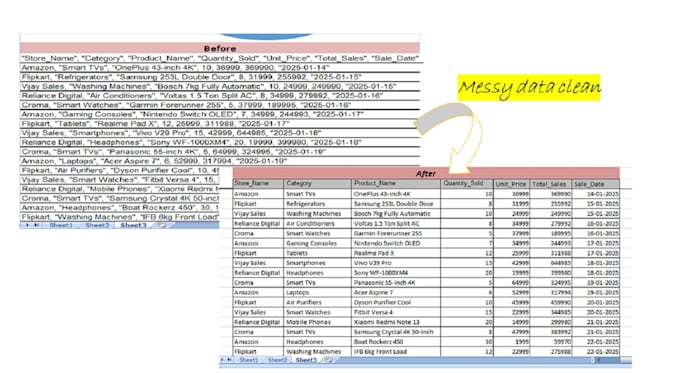Select the Laptops cell in After table

pyautogui.click(x=317, y=292)
